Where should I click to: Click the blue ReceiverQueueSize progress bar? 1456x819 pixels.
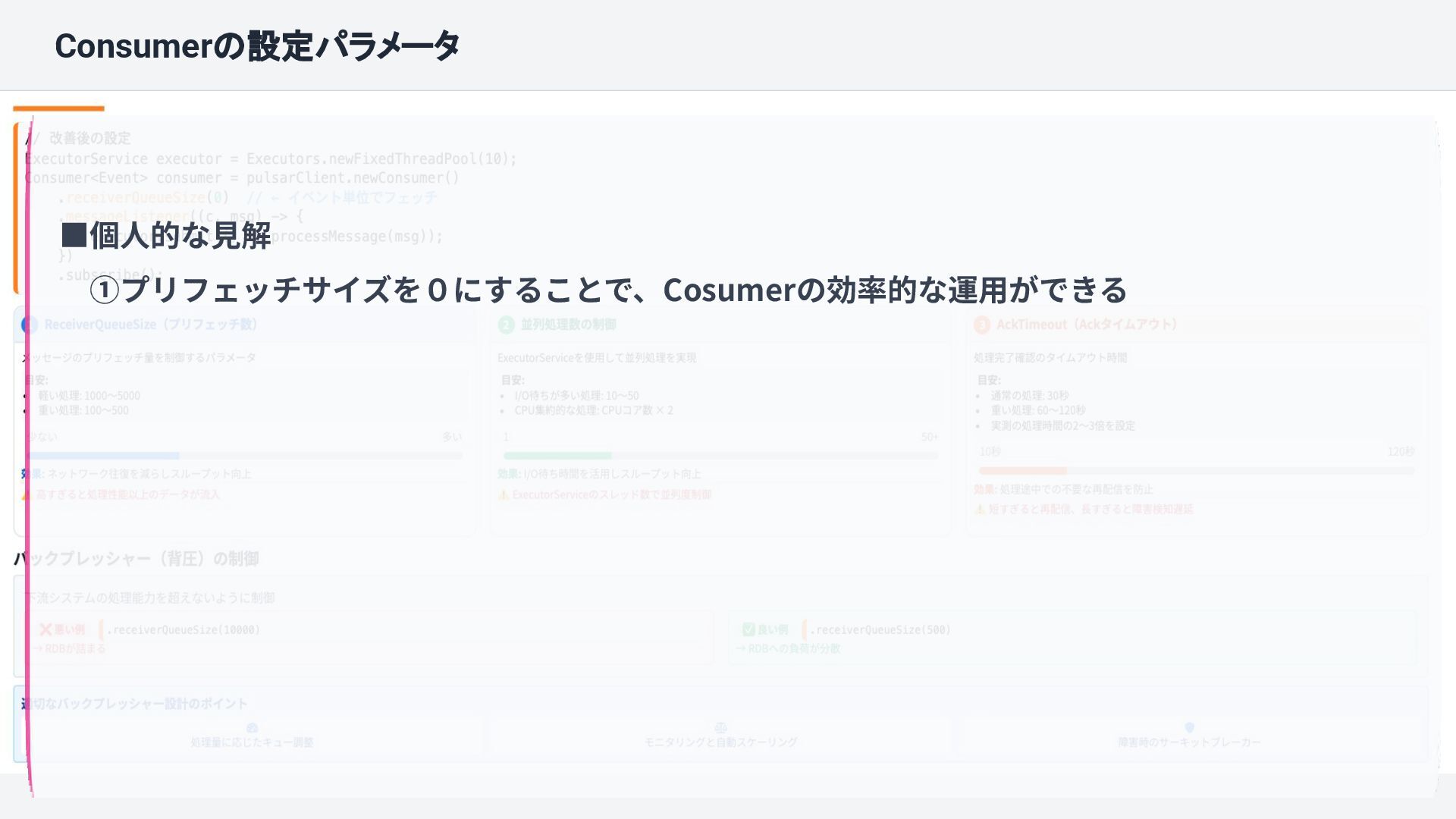(x=103, y=456)
